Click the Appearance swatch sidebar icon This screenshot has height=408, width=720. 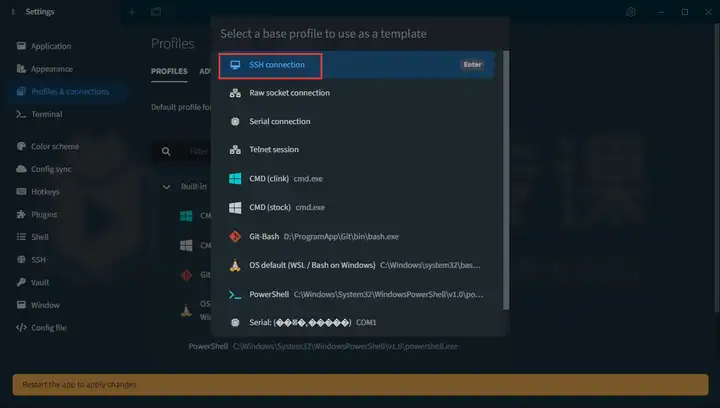coord(21,68)
